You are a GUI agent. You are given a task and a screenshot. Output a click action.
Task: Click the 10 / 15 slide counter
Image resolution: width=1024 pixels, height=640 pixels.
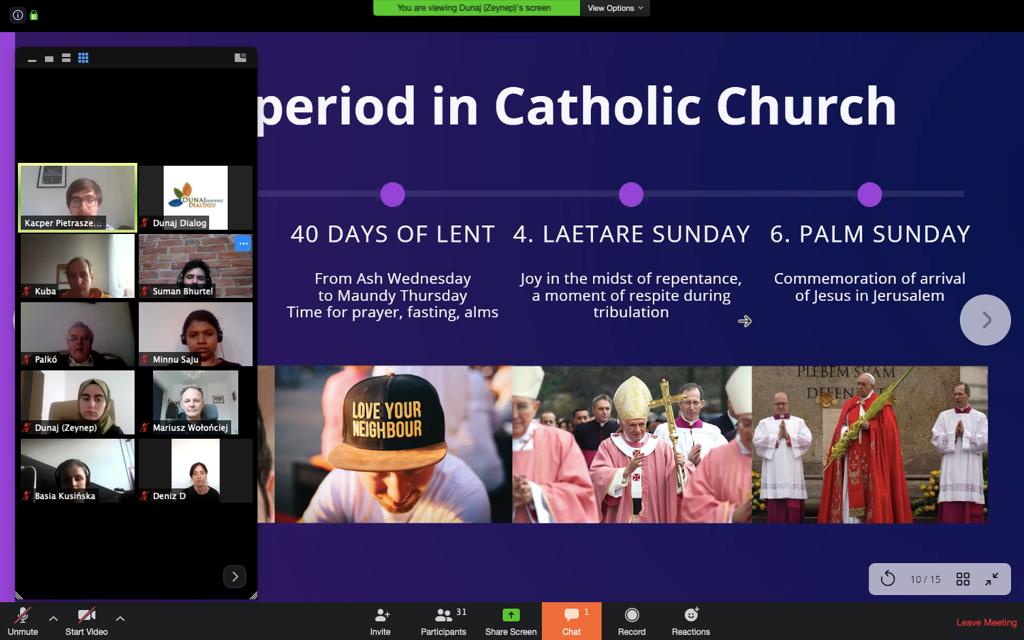(925, 579)
